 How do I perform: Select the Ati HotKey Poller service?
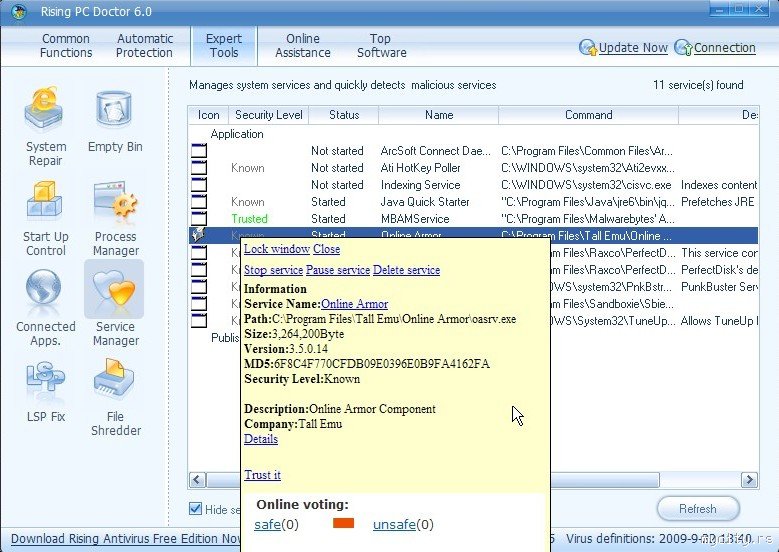[473, 167]
